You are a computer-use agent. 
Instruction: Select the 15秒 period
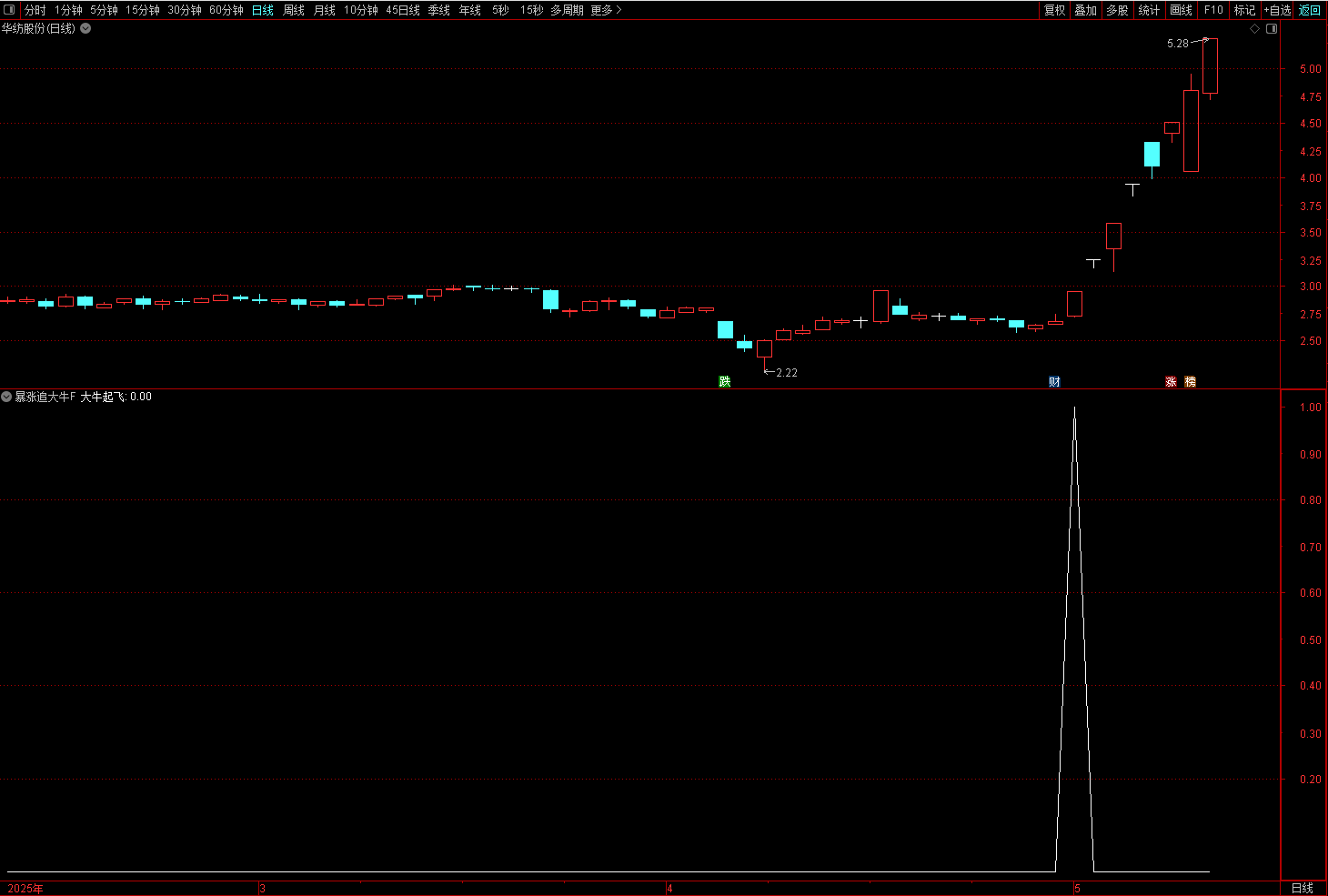pyautogui.click(x=531, y=10)
